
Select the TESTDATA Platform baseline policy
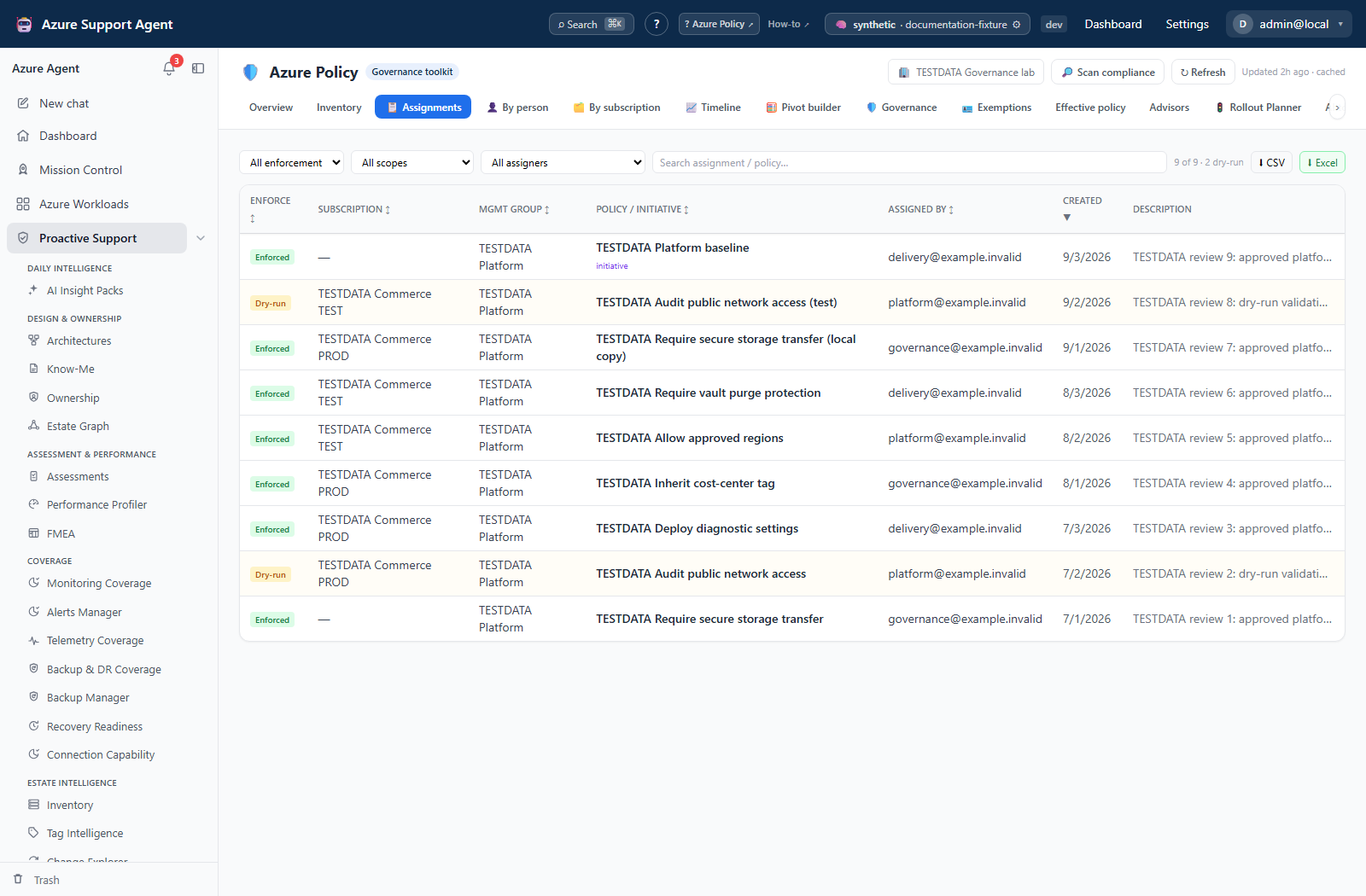pyautogui.click(x=672, y=247)
